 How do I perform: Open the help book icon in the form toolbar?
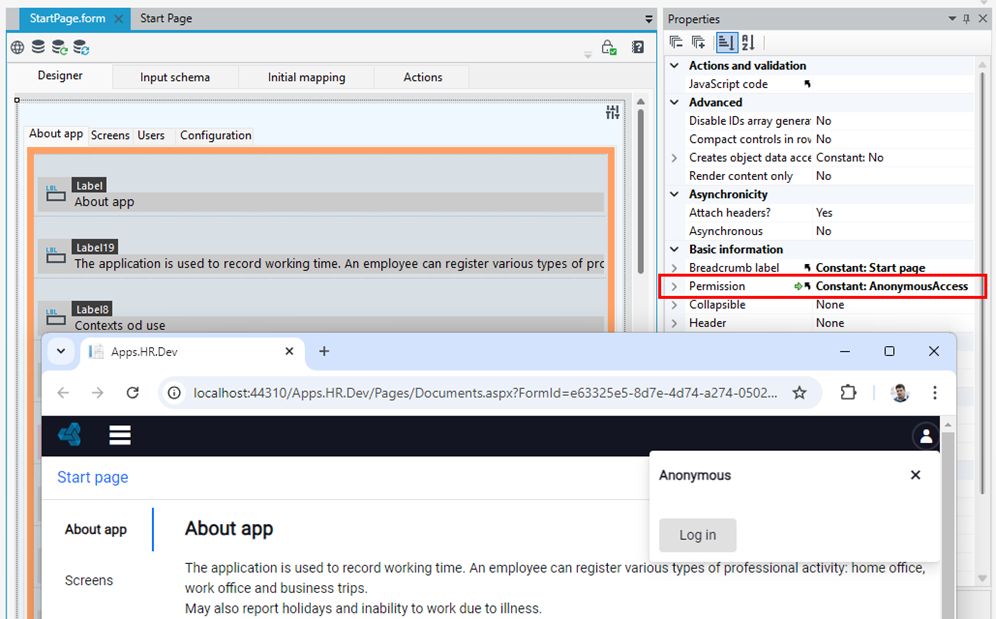pyautogui.click(x=638, y=47)
